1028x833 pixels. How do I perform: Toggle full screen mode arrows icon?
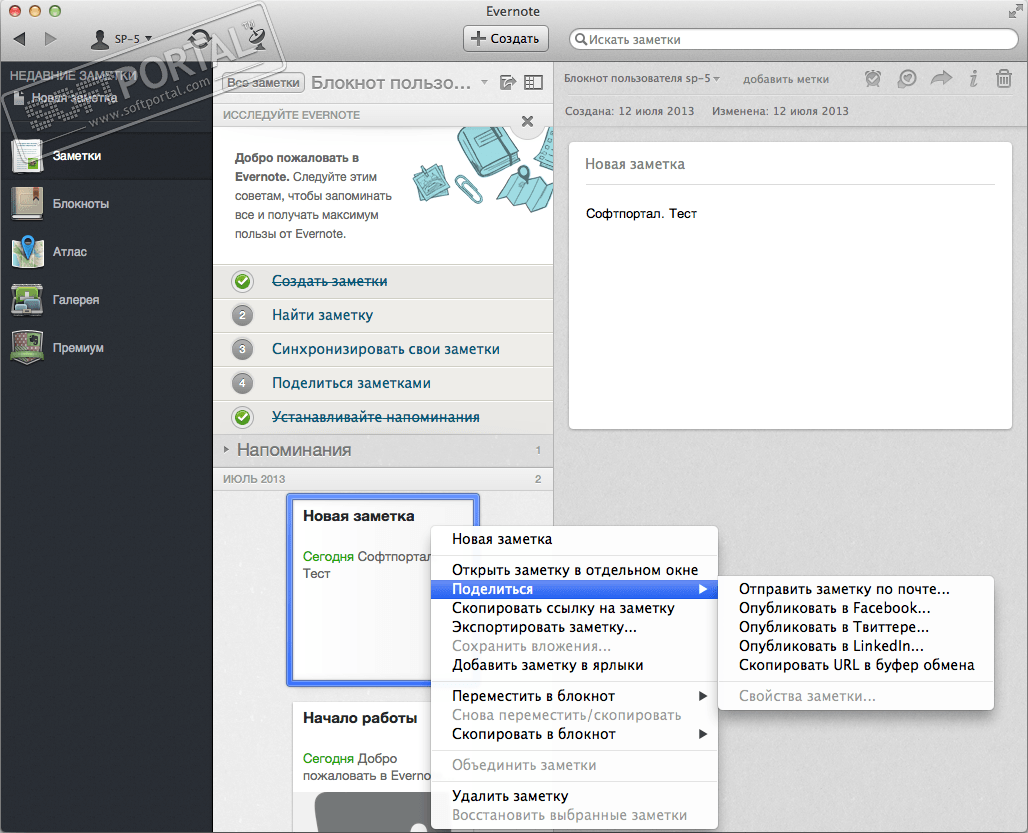point(1016,10)
